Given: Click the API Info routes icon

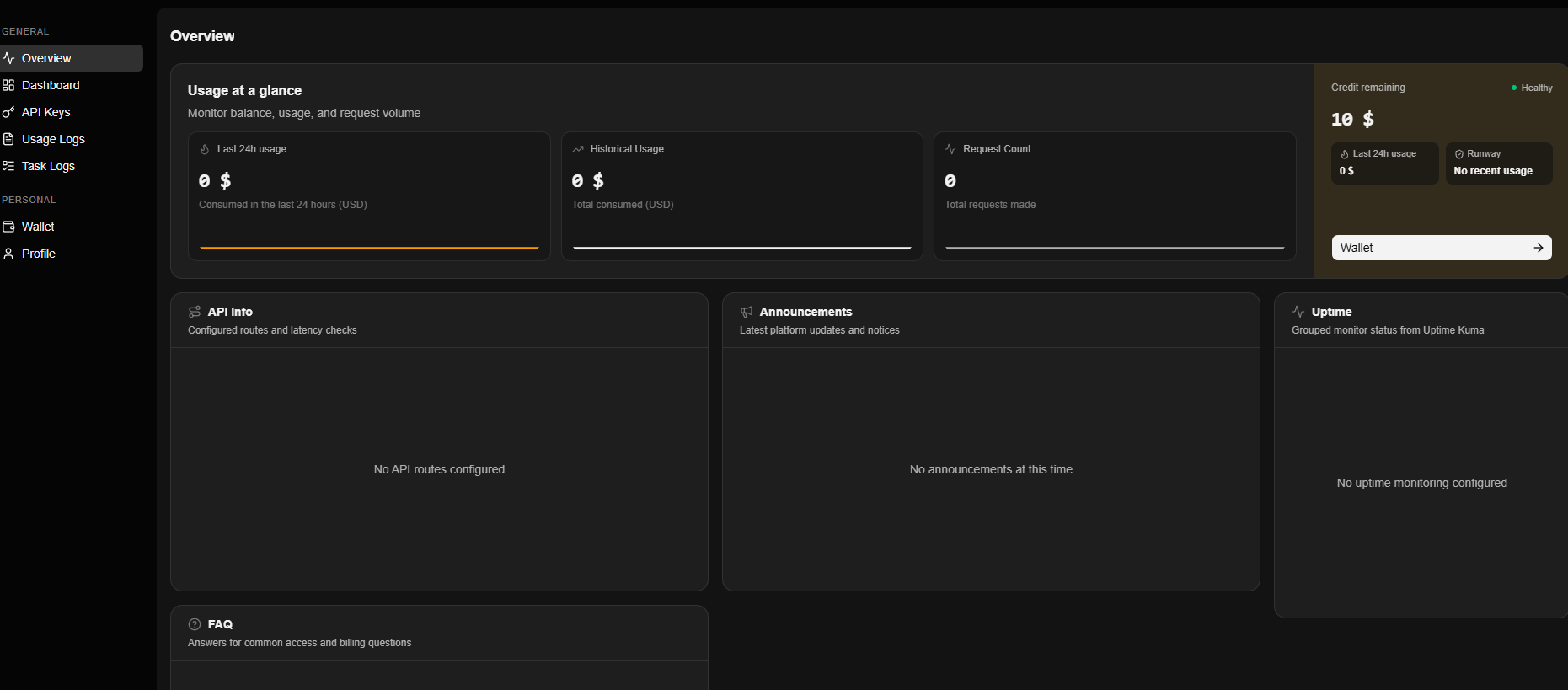Looking at the screenshot, I should [x=195, y=312].
